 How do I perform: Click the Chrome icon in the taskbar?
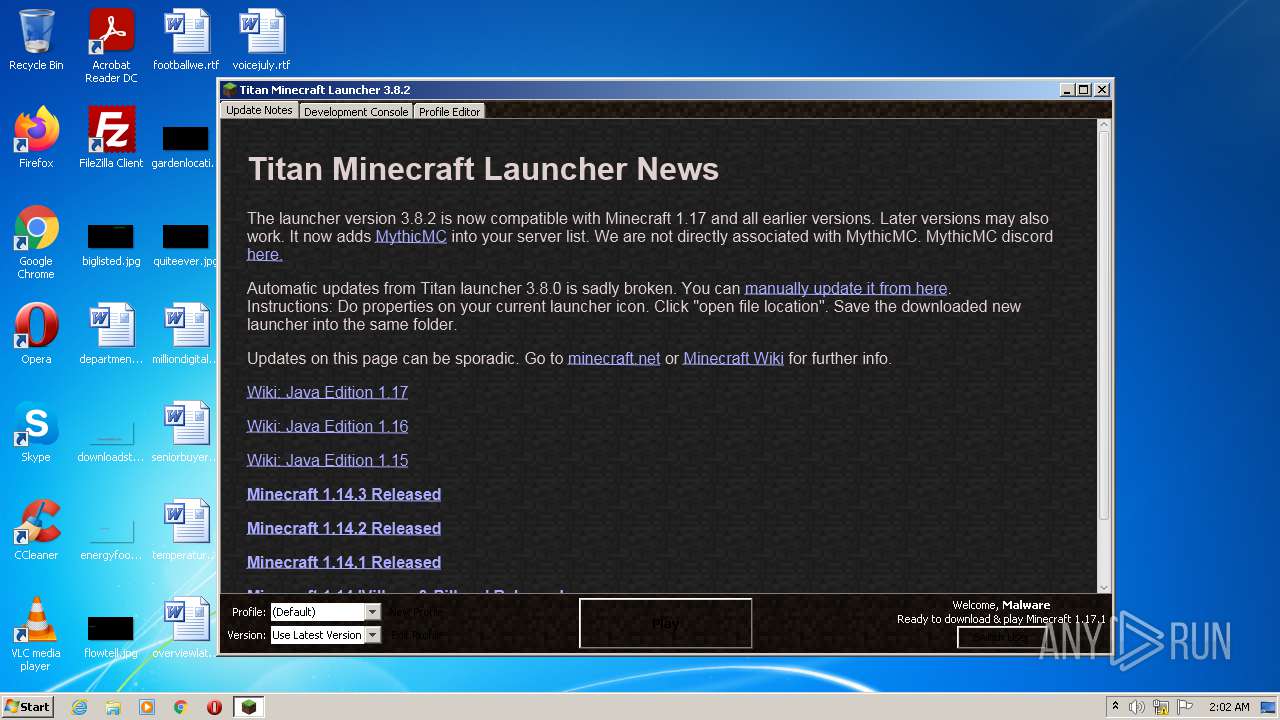click(x=181, y=707)
